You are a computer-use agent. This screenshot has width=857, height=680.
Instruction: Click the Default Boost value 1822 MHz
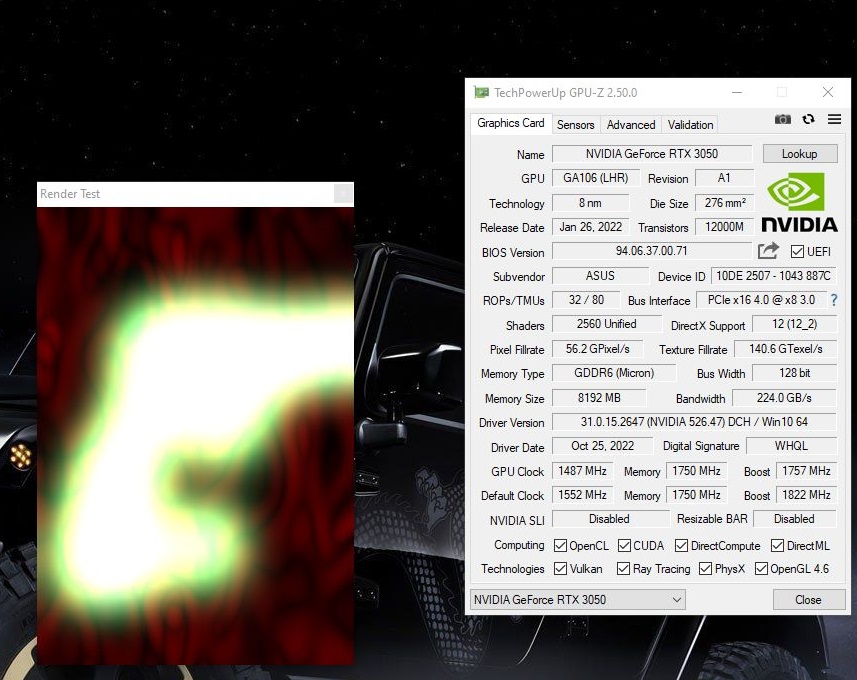[807, 495]
